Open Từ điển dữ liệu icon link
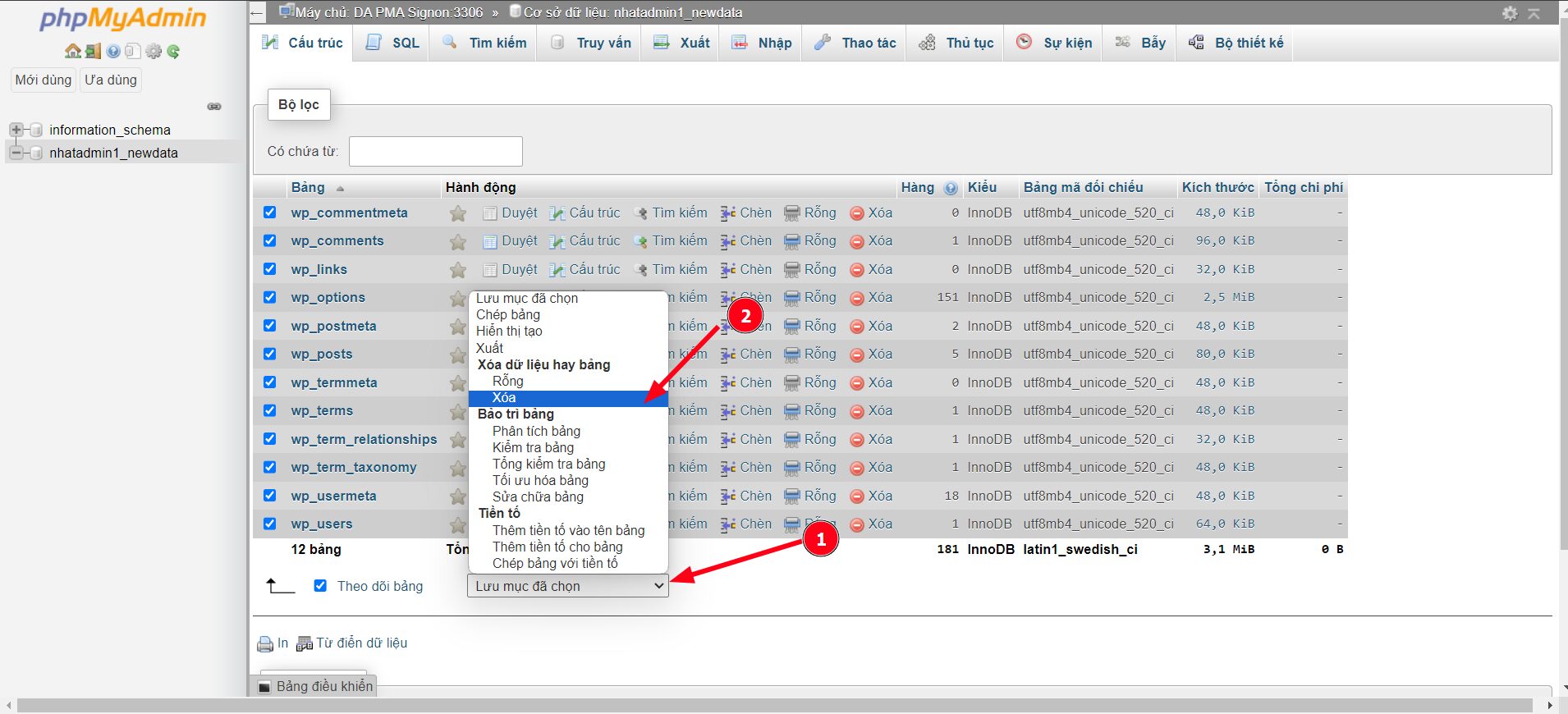Viewport: 1568px width, 714px height. coord(305,644)
